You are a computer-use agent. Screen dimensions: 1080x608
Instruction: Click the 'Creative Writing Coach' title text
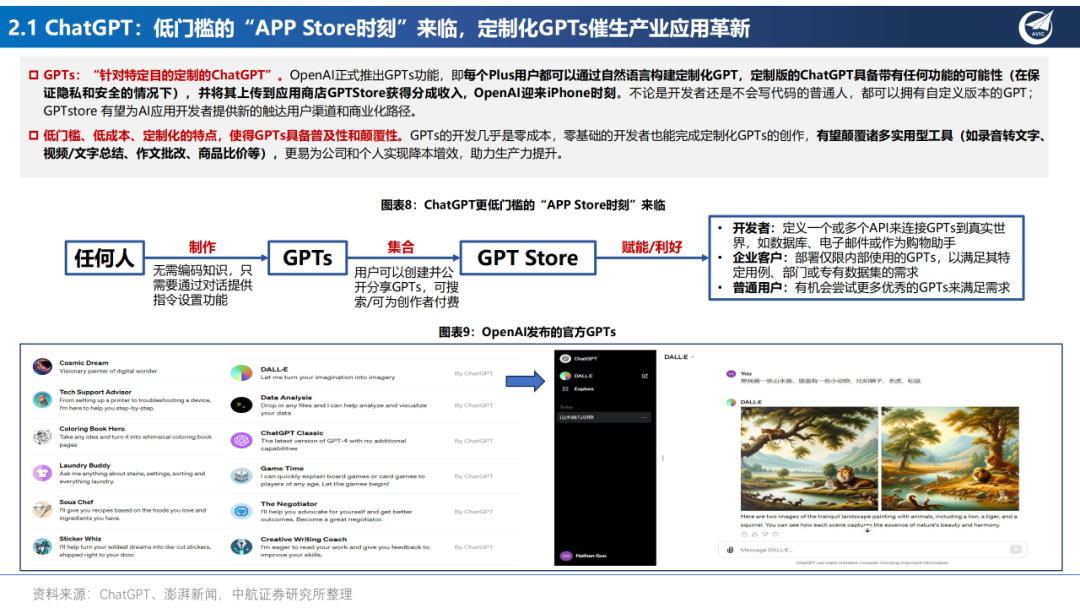coord(304,539)
